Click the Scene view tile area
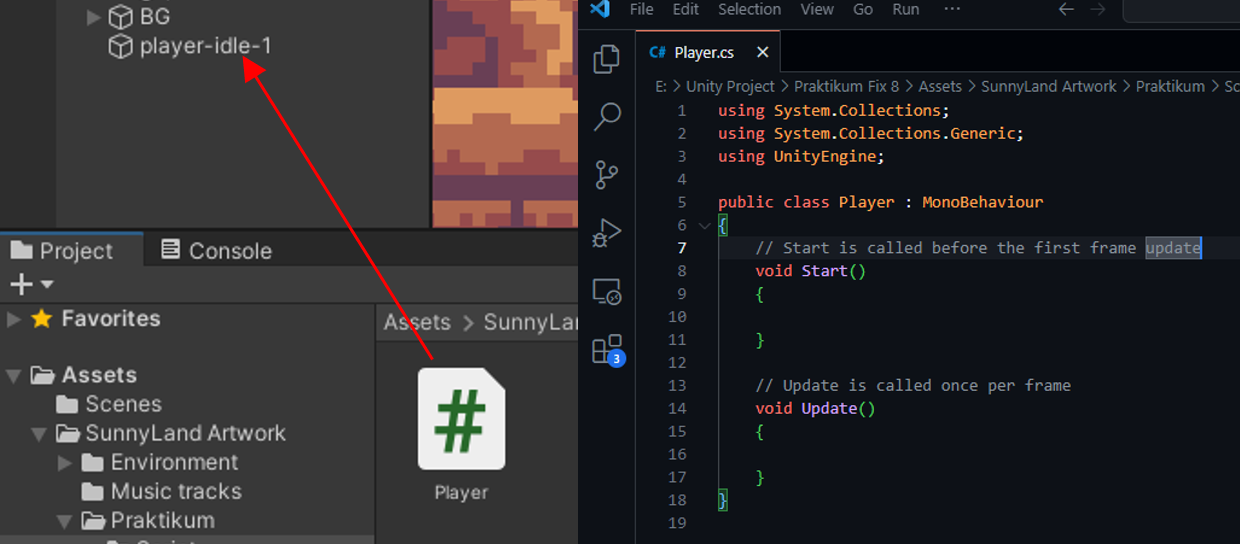 (x=505, y=113)
